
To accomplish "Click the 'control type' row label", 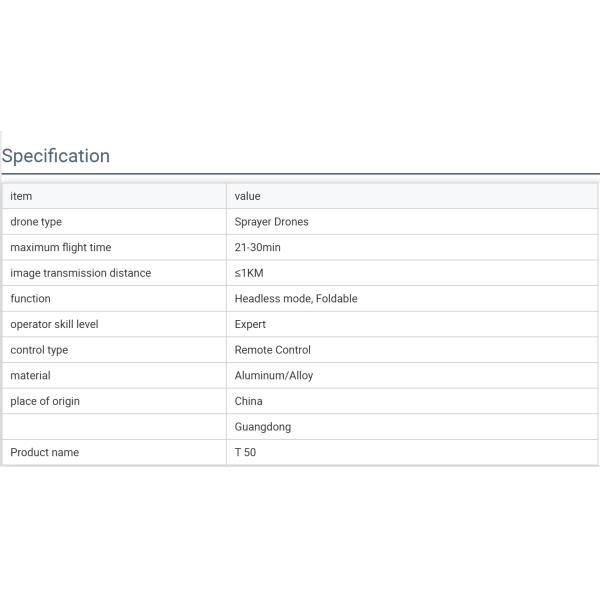I will (x=39, y=350).
